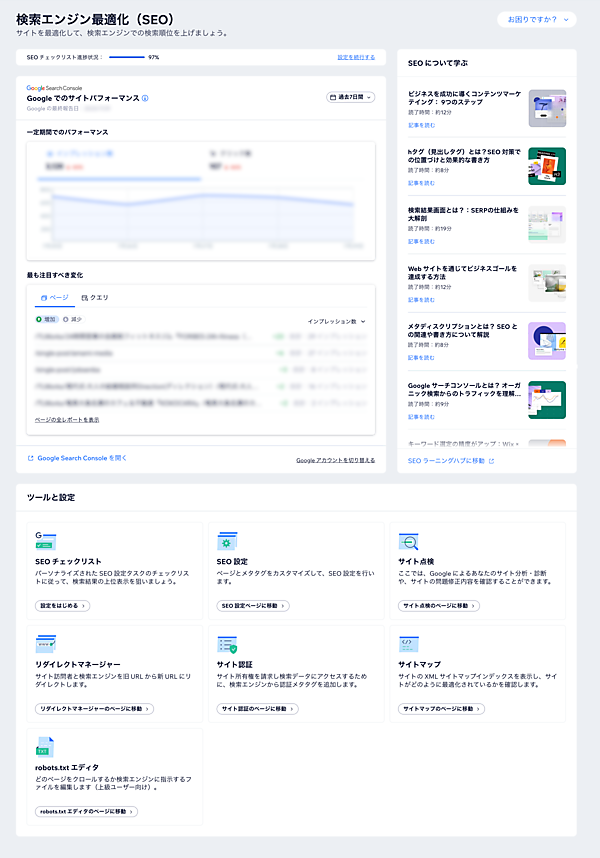The image size is (600, 858).
Task: Open the 過去7日間 date range dropdown
Action: tap(350, 97)
